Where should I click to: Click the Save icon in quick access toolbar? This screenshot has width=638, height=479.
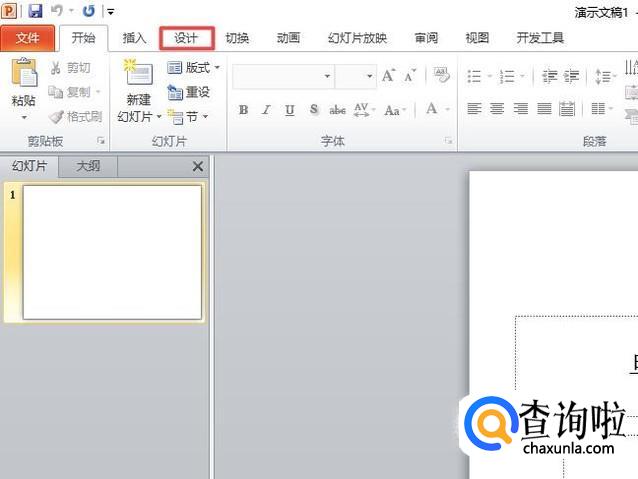[x=35, y=11]
